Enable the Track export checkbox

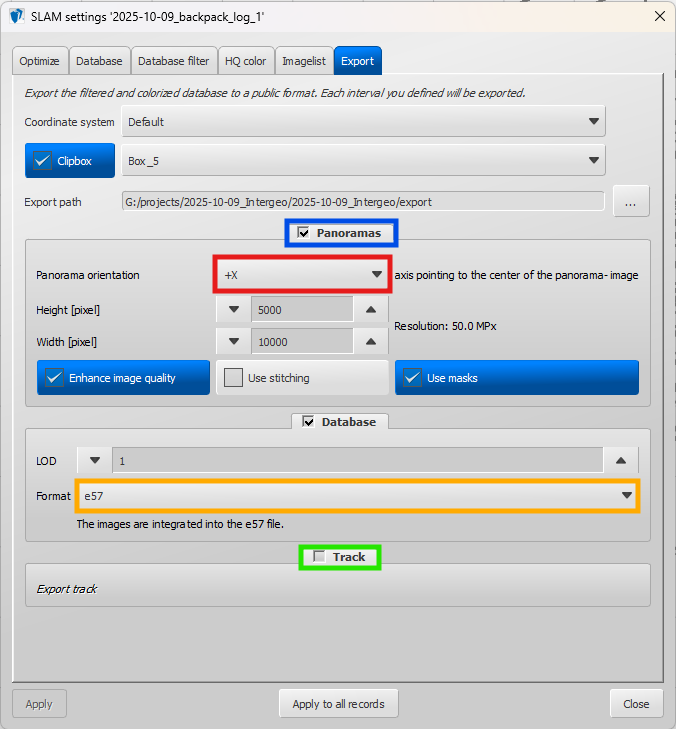tap(319, 557)
